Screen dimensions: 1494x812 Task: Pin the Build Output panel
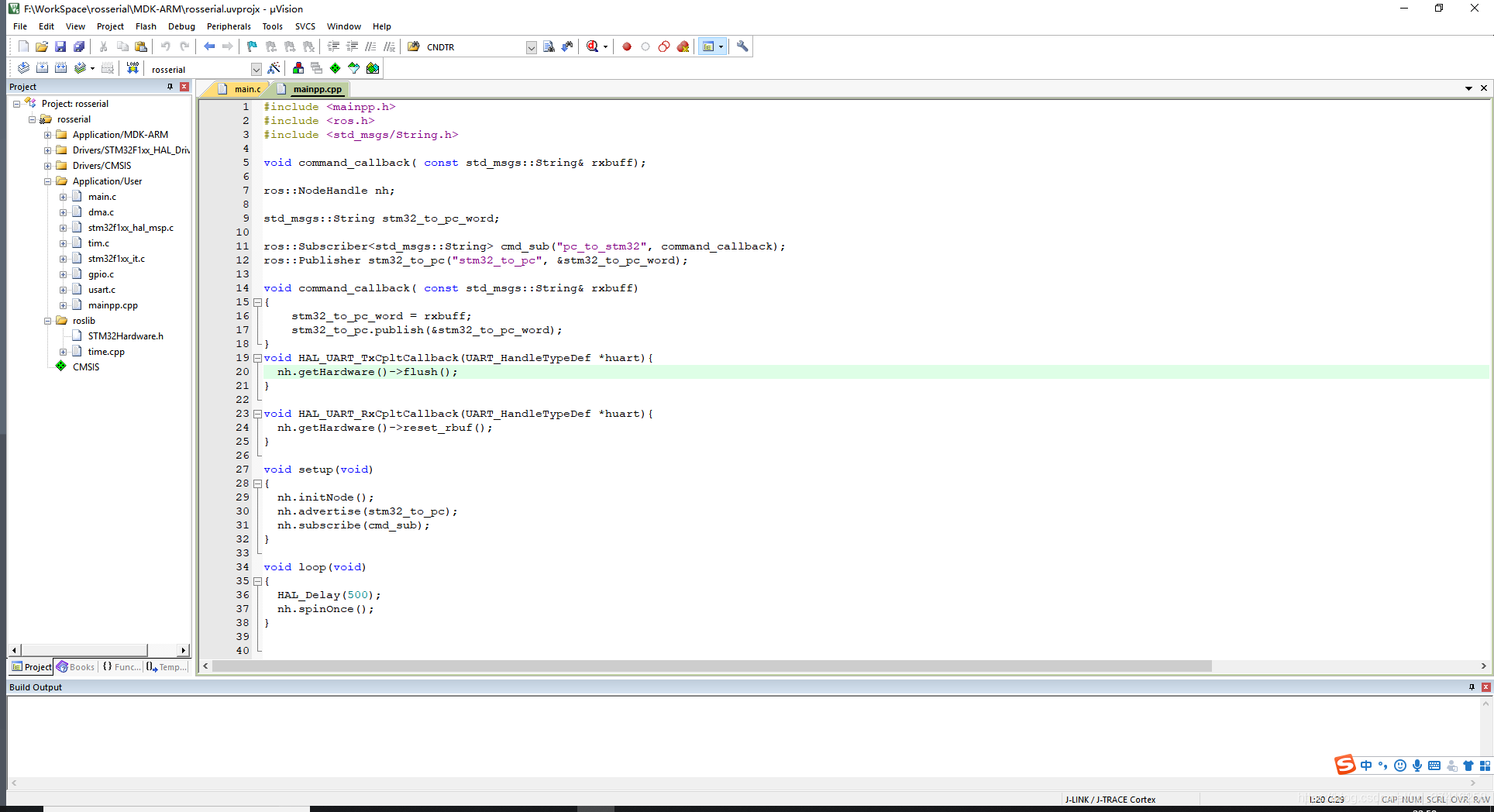point(1471,687)
